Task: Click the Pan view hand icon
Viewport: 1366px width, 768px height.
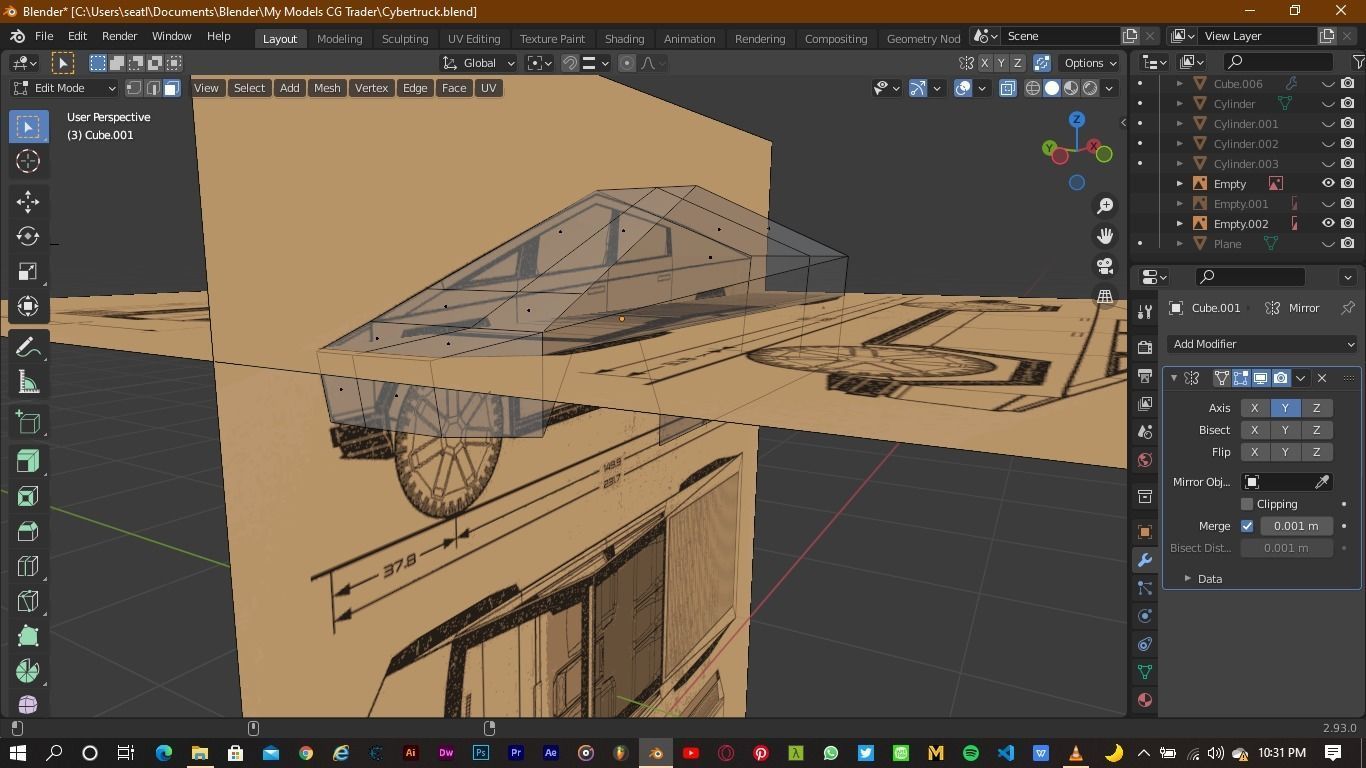Action: 1105,236
